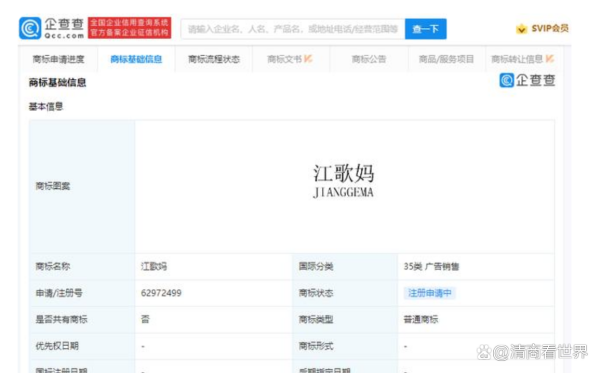Click the 商标类型 label cell
Viewport: 600px width, 373px height.
click(x=345, y=319)
